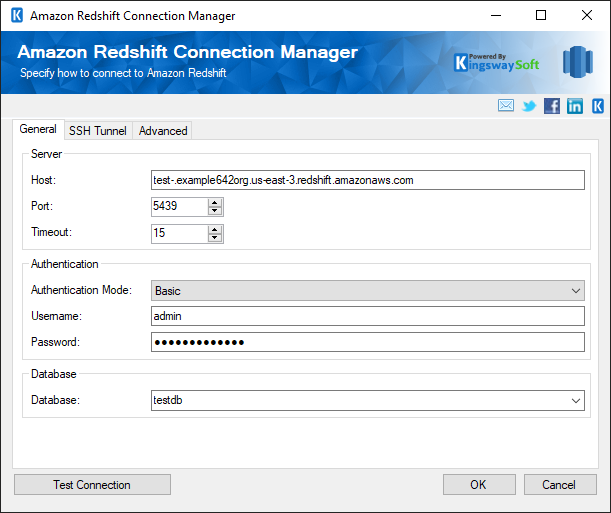Switch to the General tab

coord(38,129)
